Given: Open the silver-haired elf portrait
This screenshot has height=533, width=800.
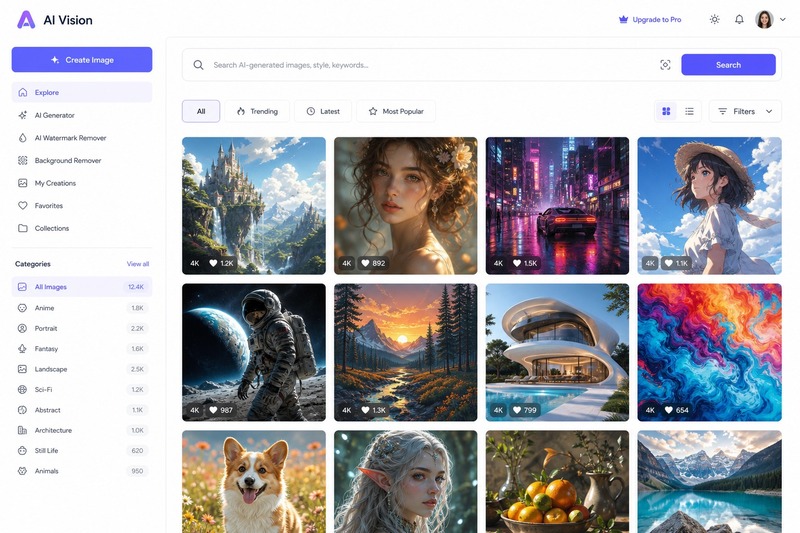Looking at the screenshot, I should pos(406,481).
